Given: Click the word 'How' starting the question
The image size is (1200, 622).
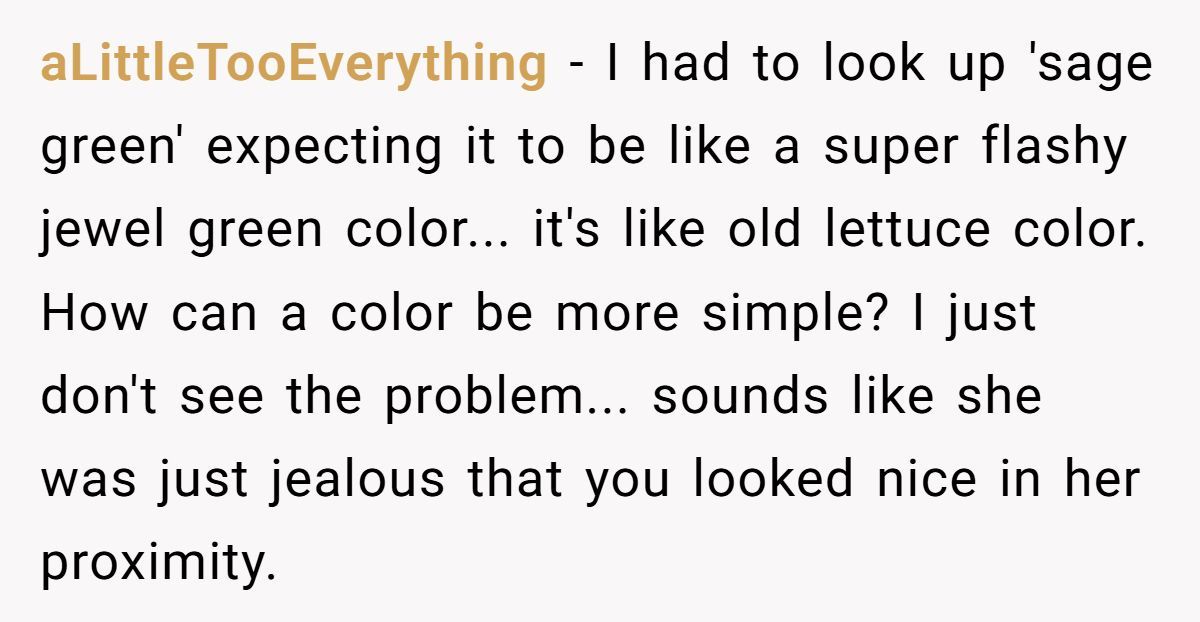Looking at the screenshot, I should pyautogui.click(x=93, y=314).
